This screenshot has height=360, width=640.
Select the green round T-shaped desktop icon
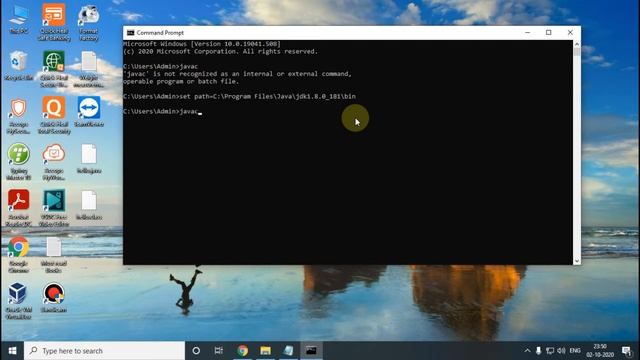click(x=18, y=162)
